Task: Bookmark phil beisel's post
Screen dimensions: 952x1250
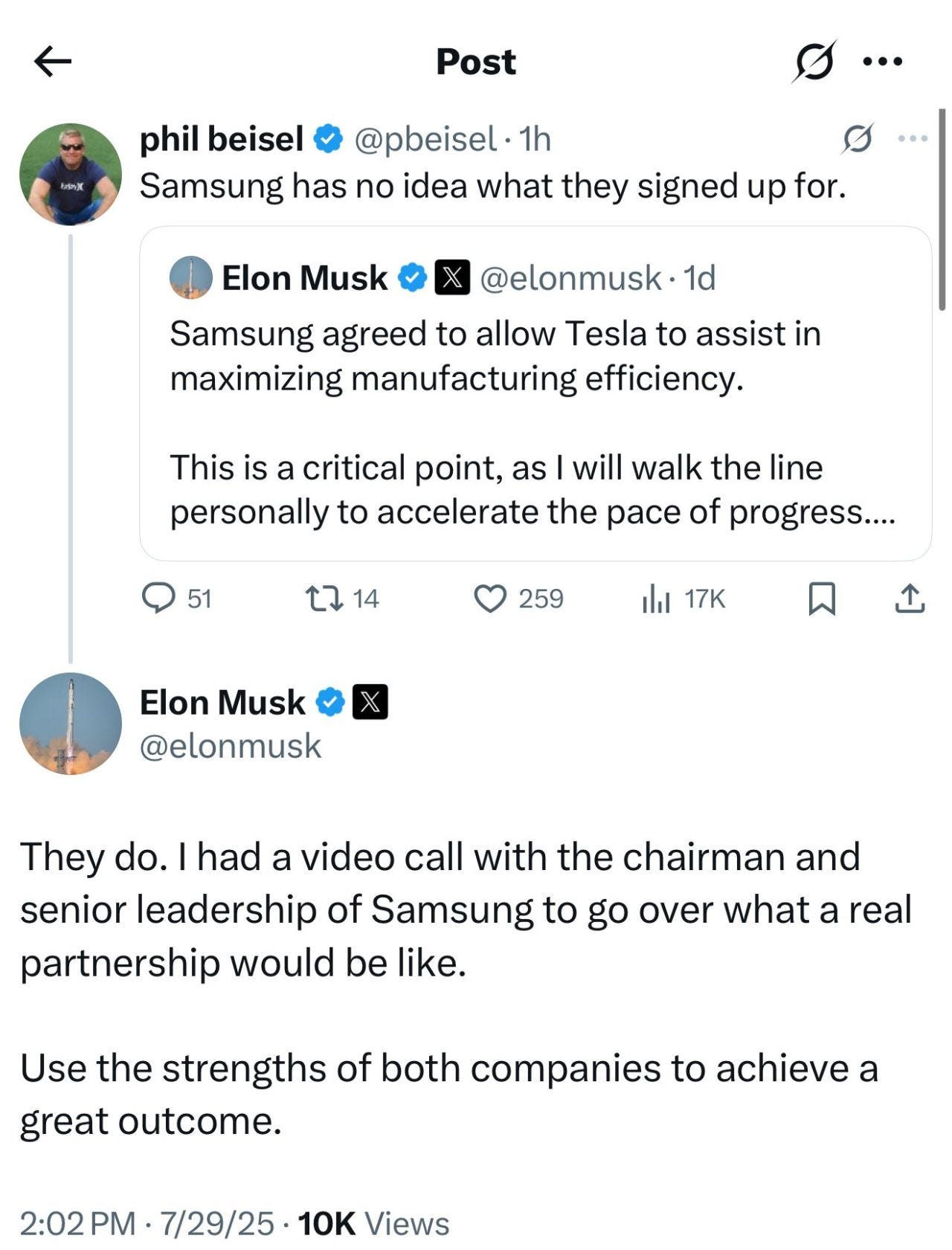Action: point(822,599)
